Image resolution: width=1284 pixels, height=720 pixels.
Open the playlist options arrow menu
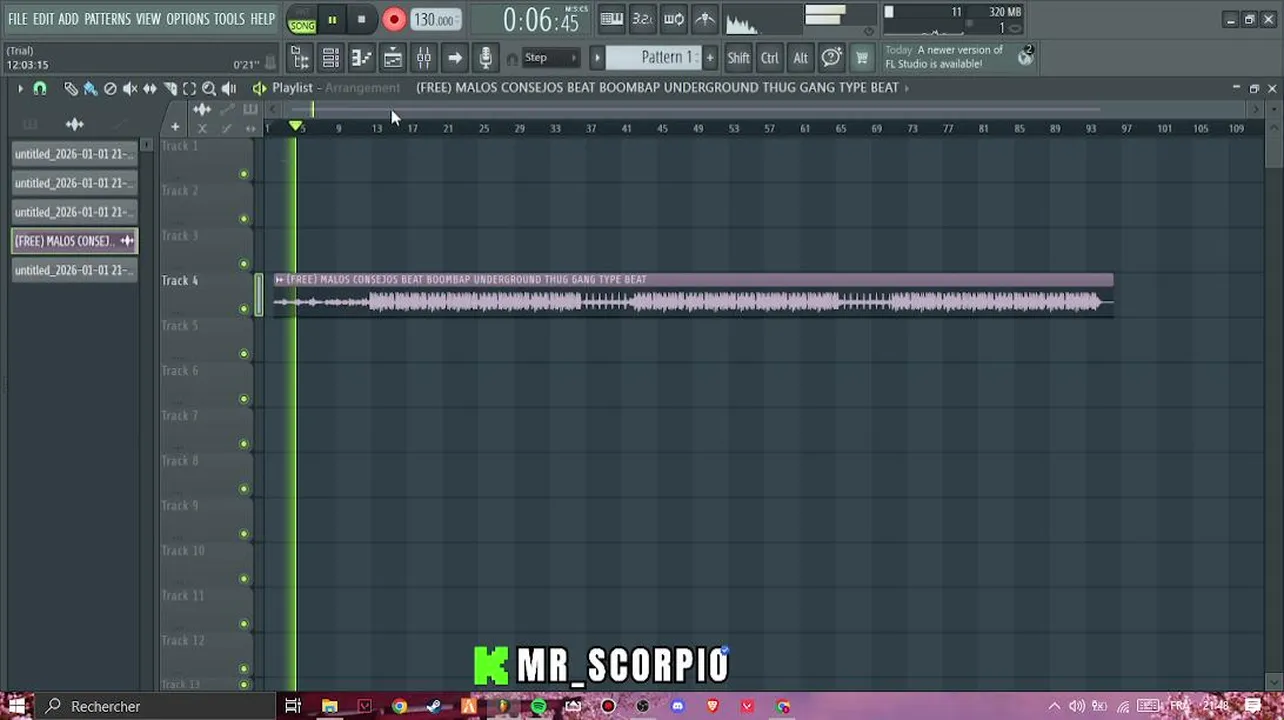[x=19, y=89]
